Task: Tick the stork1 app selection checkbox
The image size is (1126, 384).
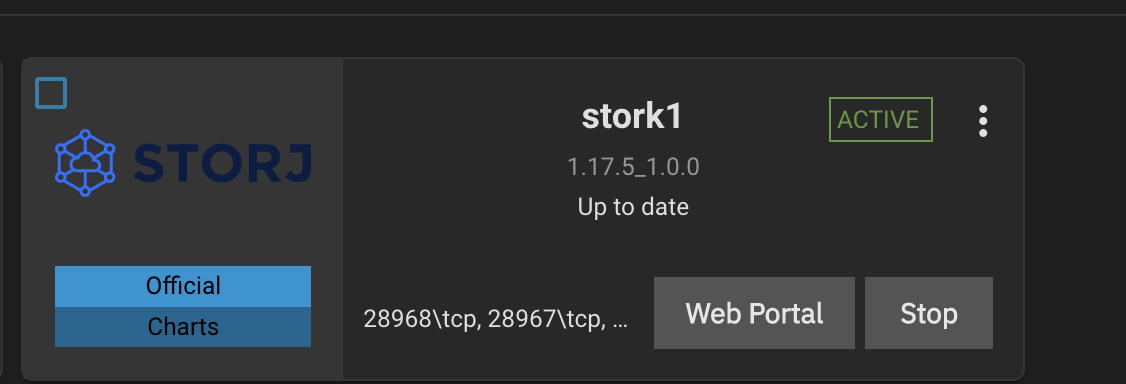Action: coord(51,93)
